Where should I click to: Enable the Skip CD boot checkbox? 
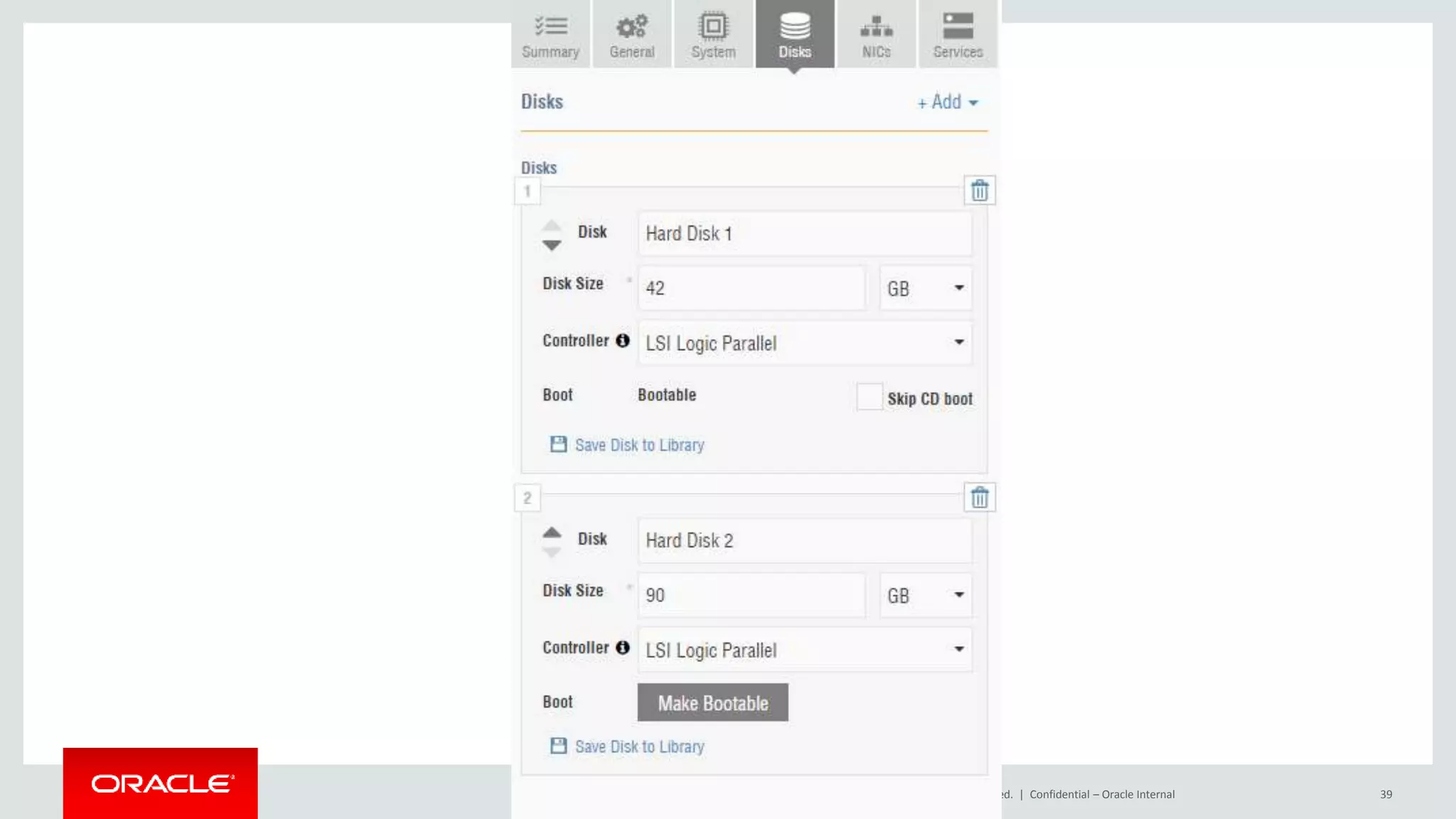[x=869, y=397]
